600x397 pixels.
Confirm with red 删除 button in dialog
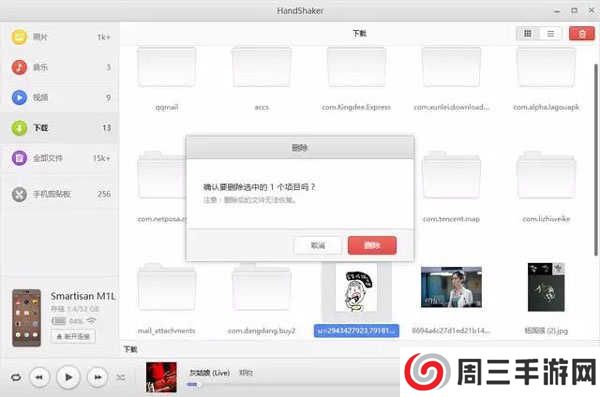pos(372,245)
